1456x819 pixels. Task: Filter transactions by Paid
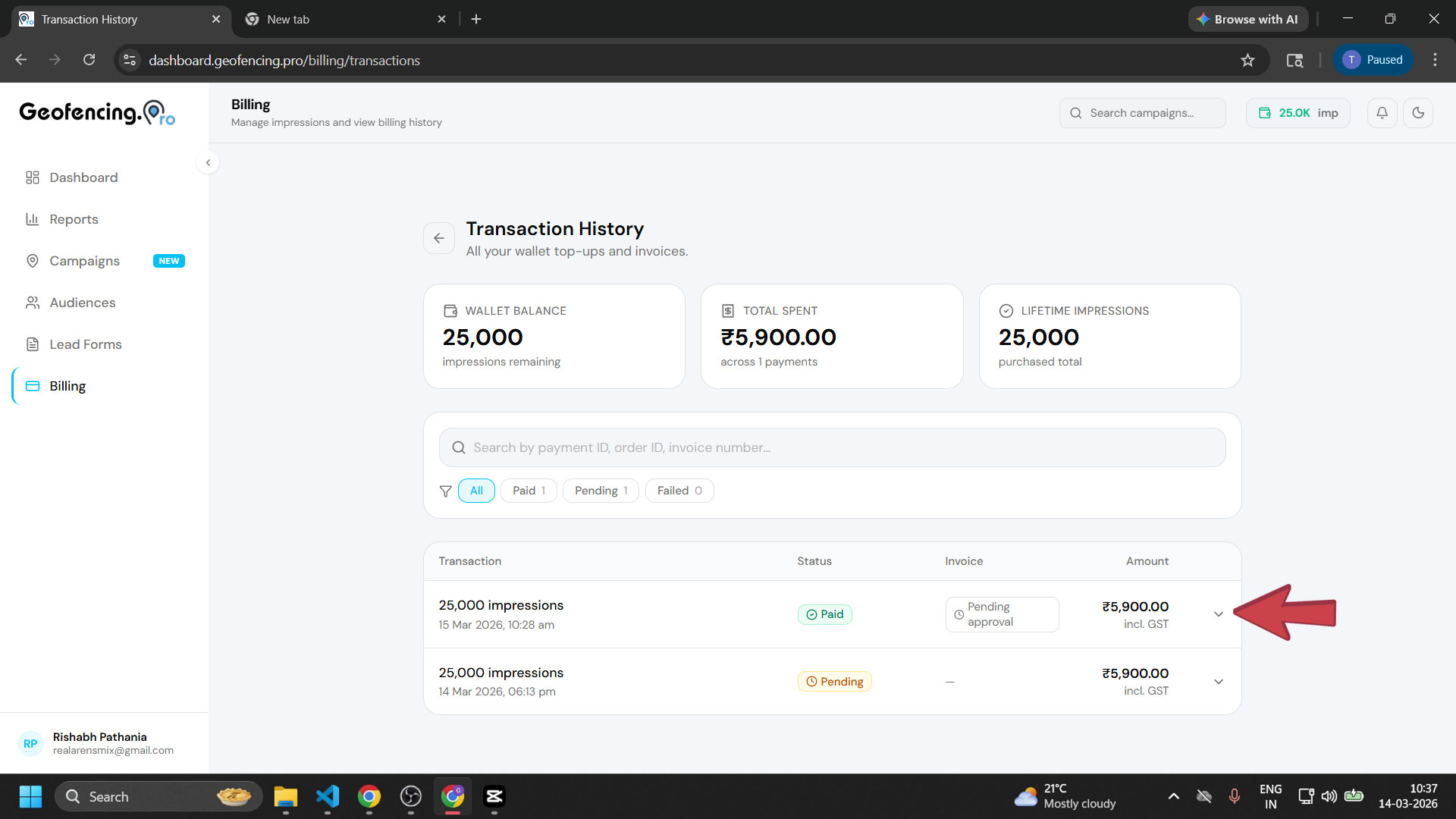(x=528, y=491)
